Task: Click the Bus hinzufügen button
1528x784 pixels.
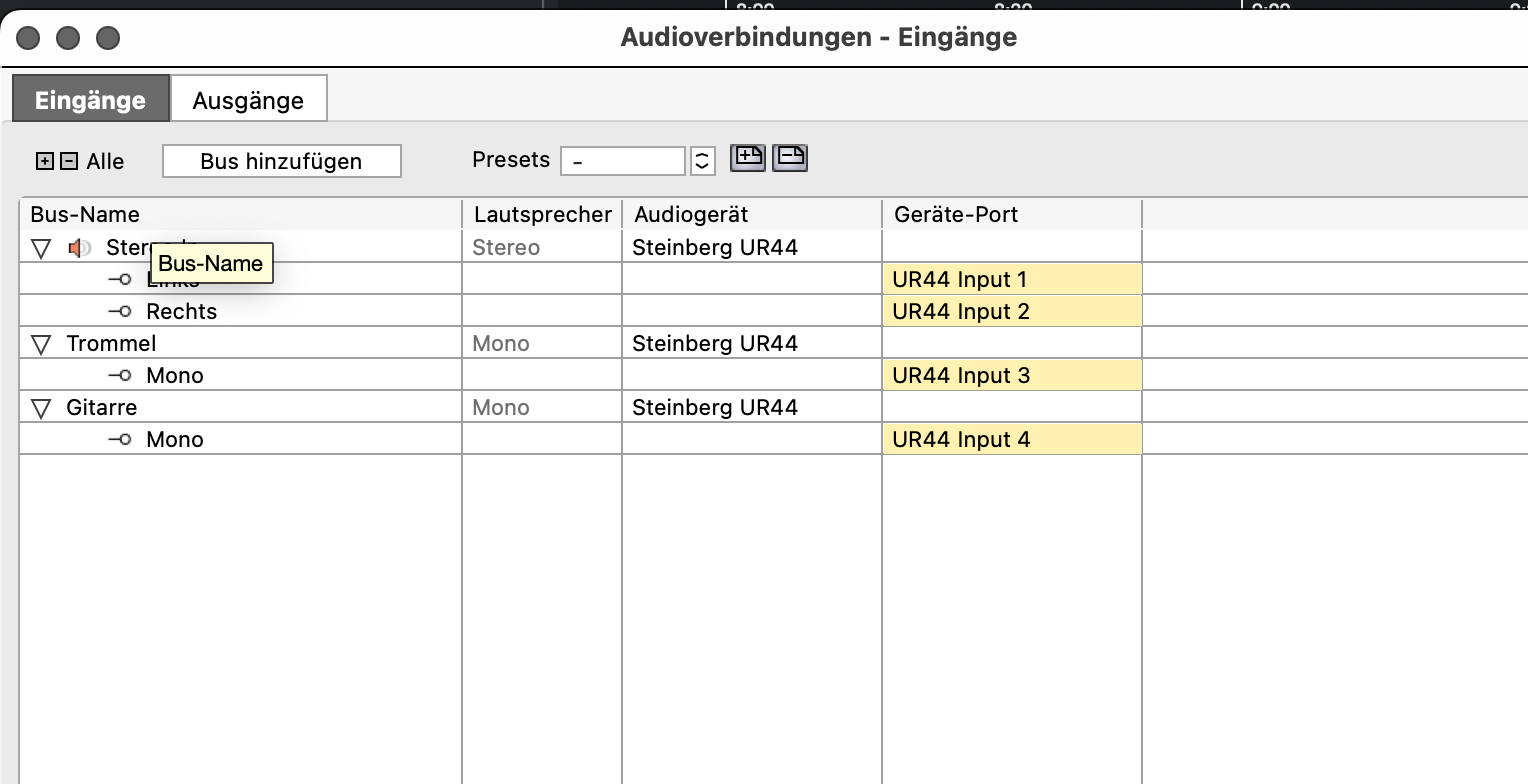Action: tap(281, 161)
